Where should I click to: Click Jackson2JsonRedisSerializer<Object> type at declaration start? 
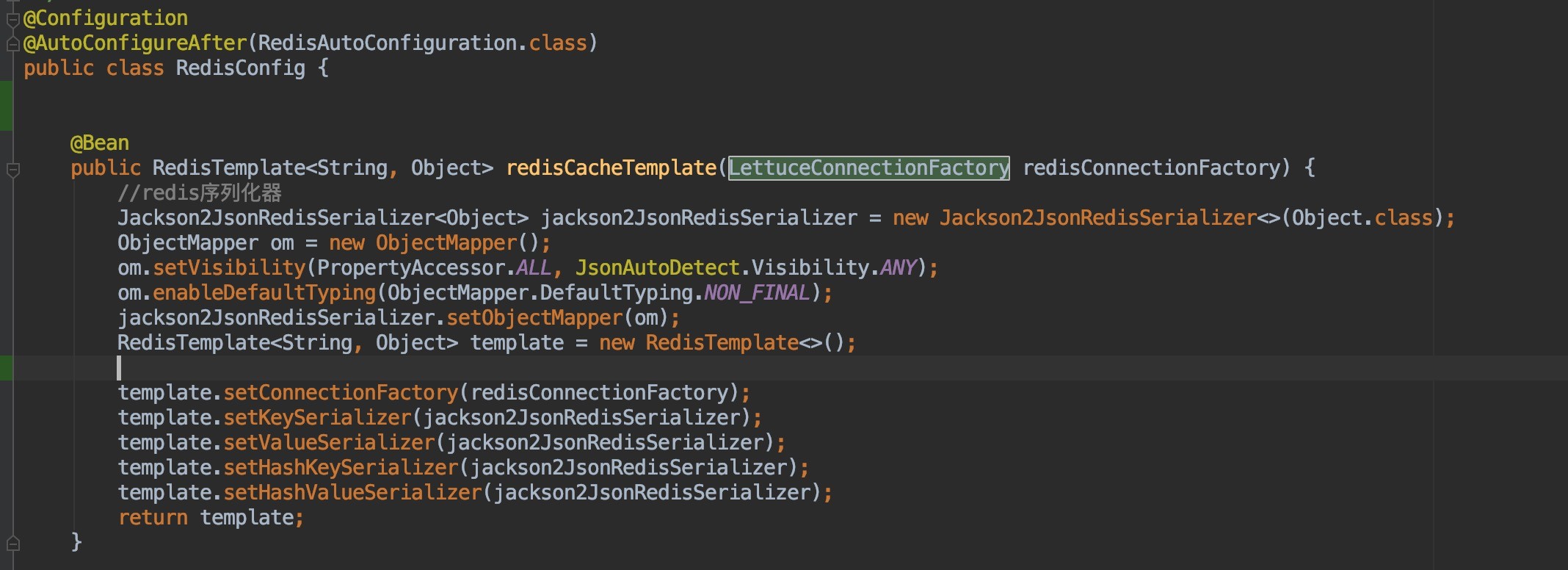point(323,218)
